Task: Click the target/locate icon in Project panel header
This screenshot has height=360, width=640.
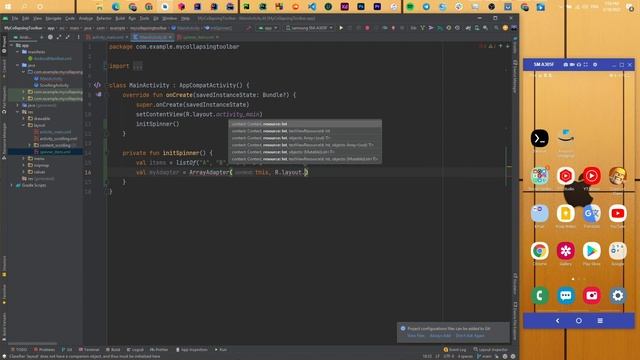Action: click(x=50, y=37)
